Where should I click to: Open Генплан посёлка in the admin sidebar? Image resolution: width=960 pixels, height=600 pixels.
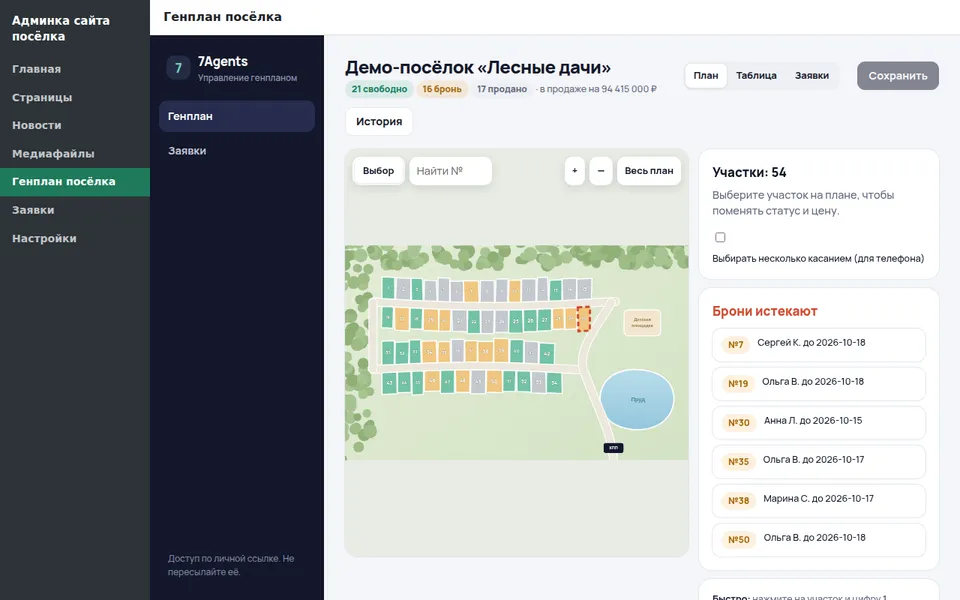pos(75,182)
